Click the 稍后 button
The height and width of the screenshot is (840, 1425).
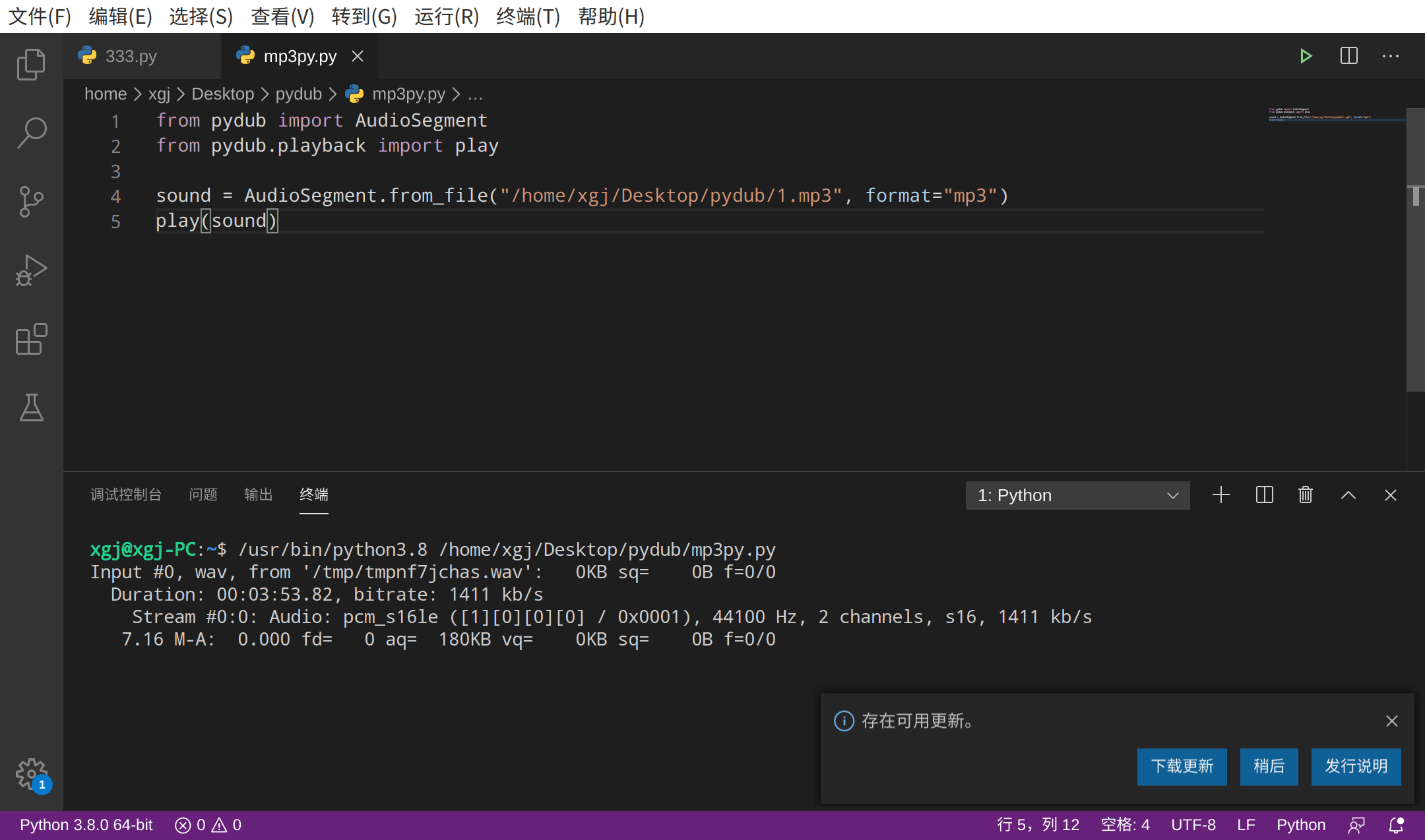(x=1269, y=766)
